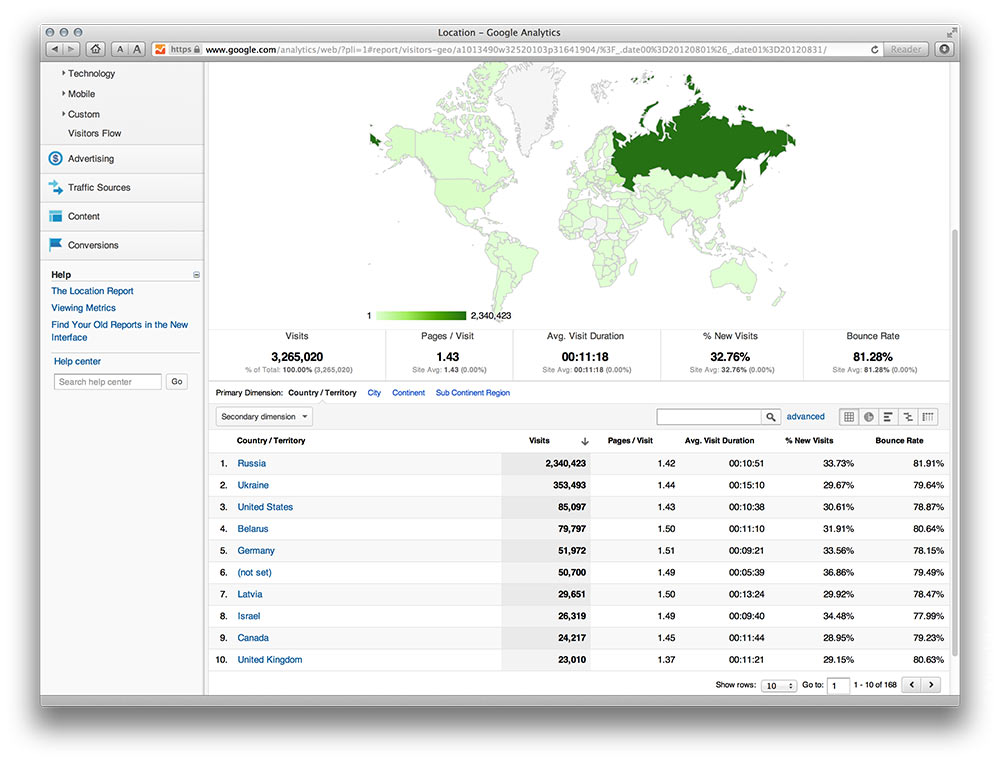Open Ukraine in the country table
The image size is (1000, 762).
[253, 485]
